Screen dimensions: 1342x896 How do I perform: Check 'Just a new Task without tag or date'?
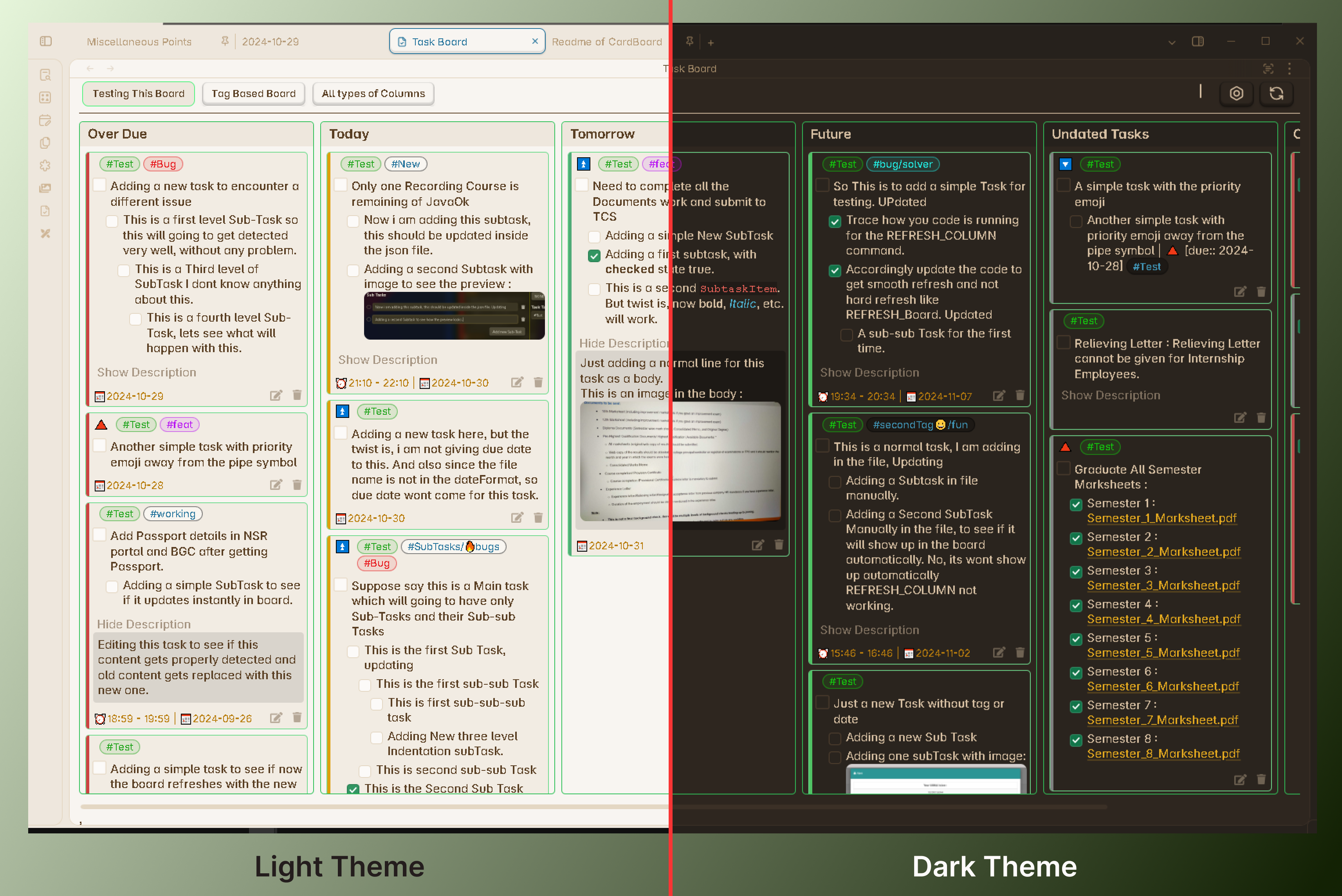pos(822,702)
